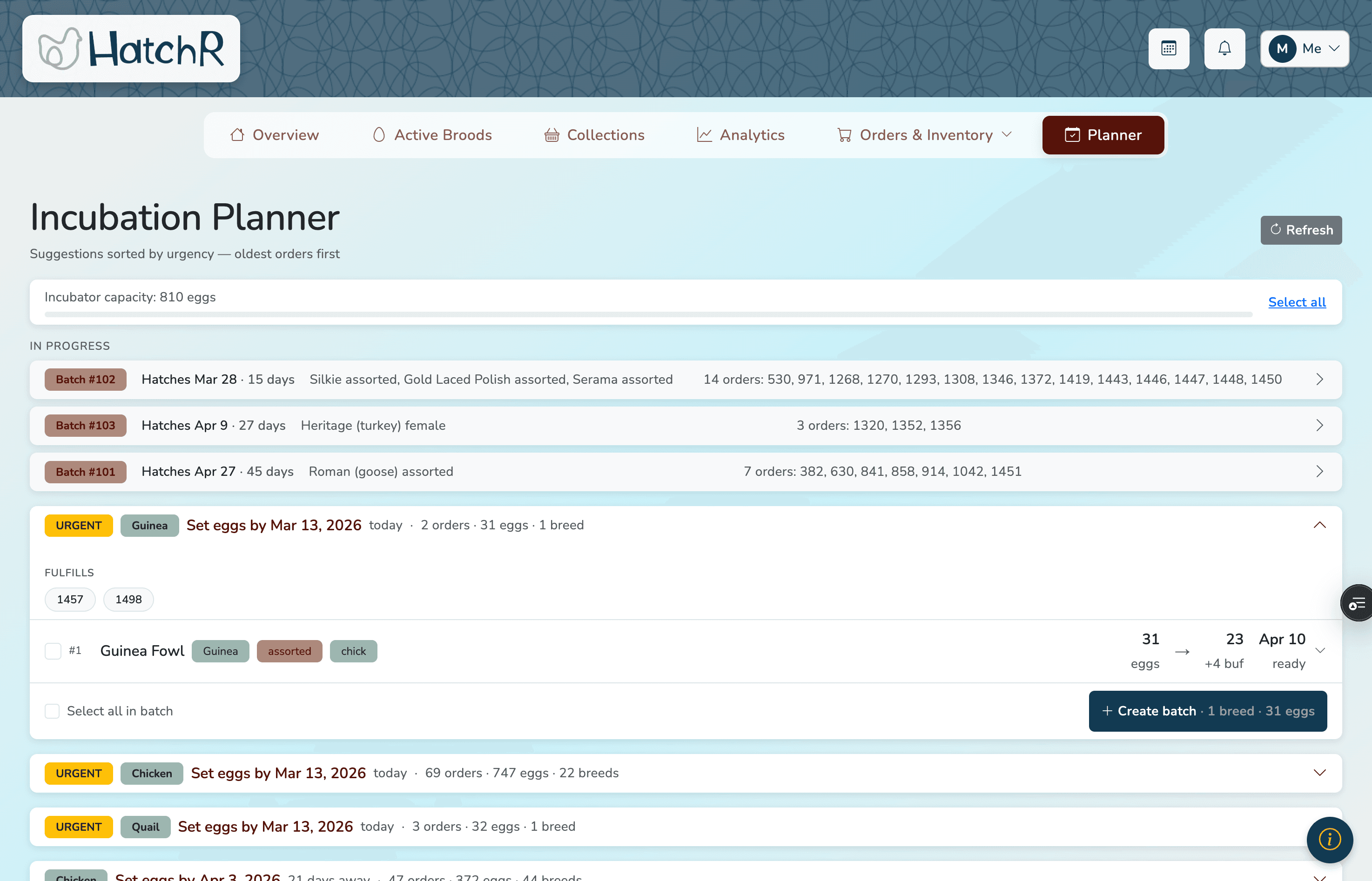The height and width of the screenshot is (881, 1372).
Task: Refresh the Incubation Planner suggestions
Action: 1301,230
